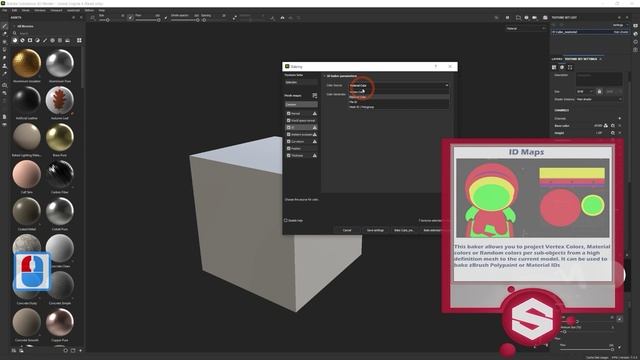This screenshot has width=640, height=360.
Task: Open the Color Source dropdown
Action: point(399,85)
